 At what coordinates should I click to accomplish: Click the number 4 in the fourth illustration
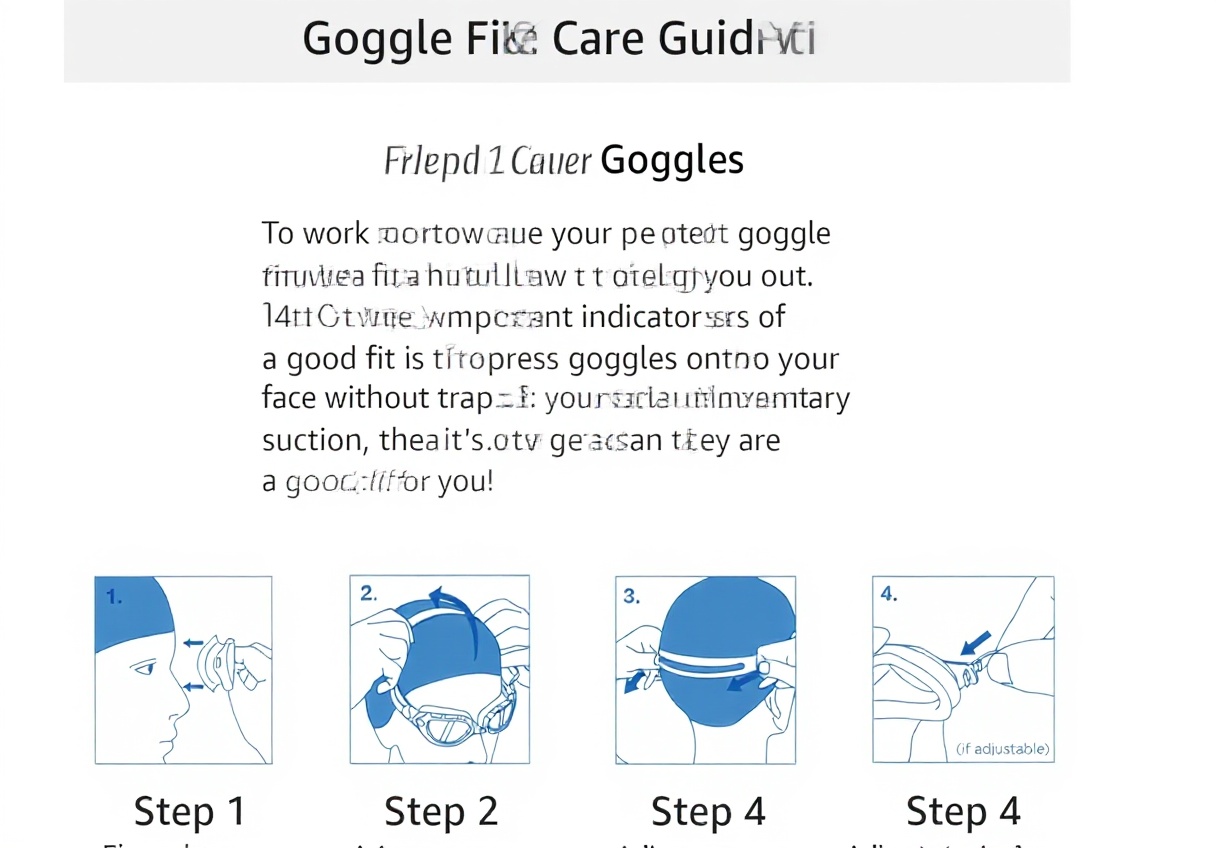pos(889,593)
